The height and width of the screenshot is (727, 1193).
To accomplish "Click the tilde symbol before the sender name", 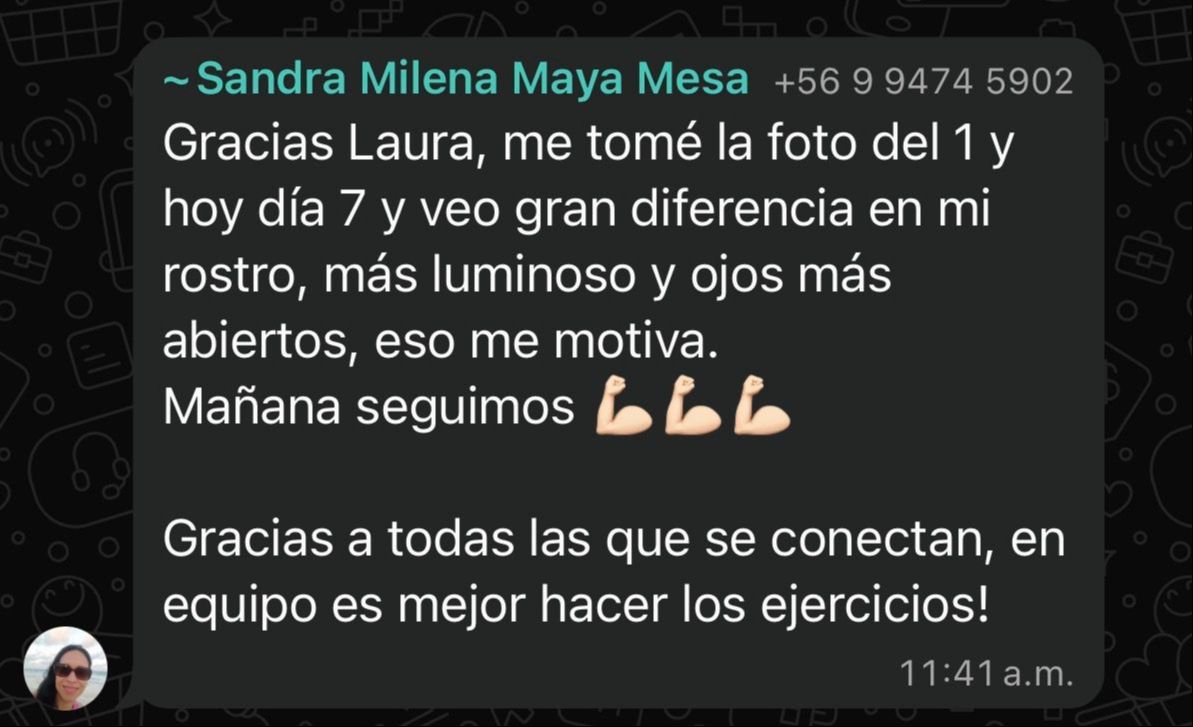I will (177, 80).
